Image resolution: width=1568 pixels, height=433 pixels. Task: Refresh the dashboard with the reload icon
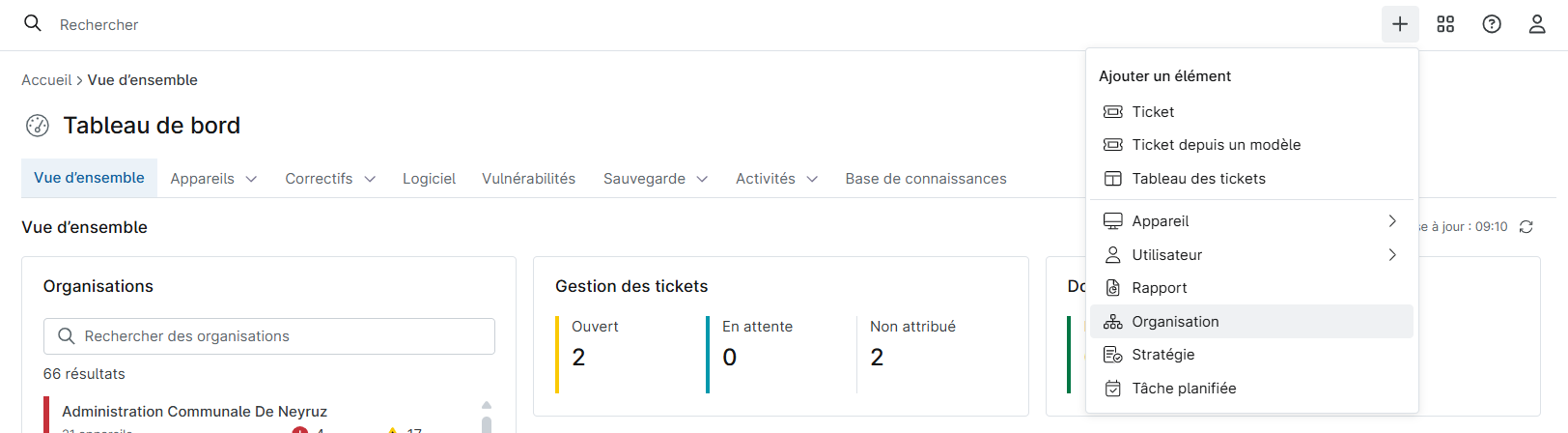(1526, 227)
